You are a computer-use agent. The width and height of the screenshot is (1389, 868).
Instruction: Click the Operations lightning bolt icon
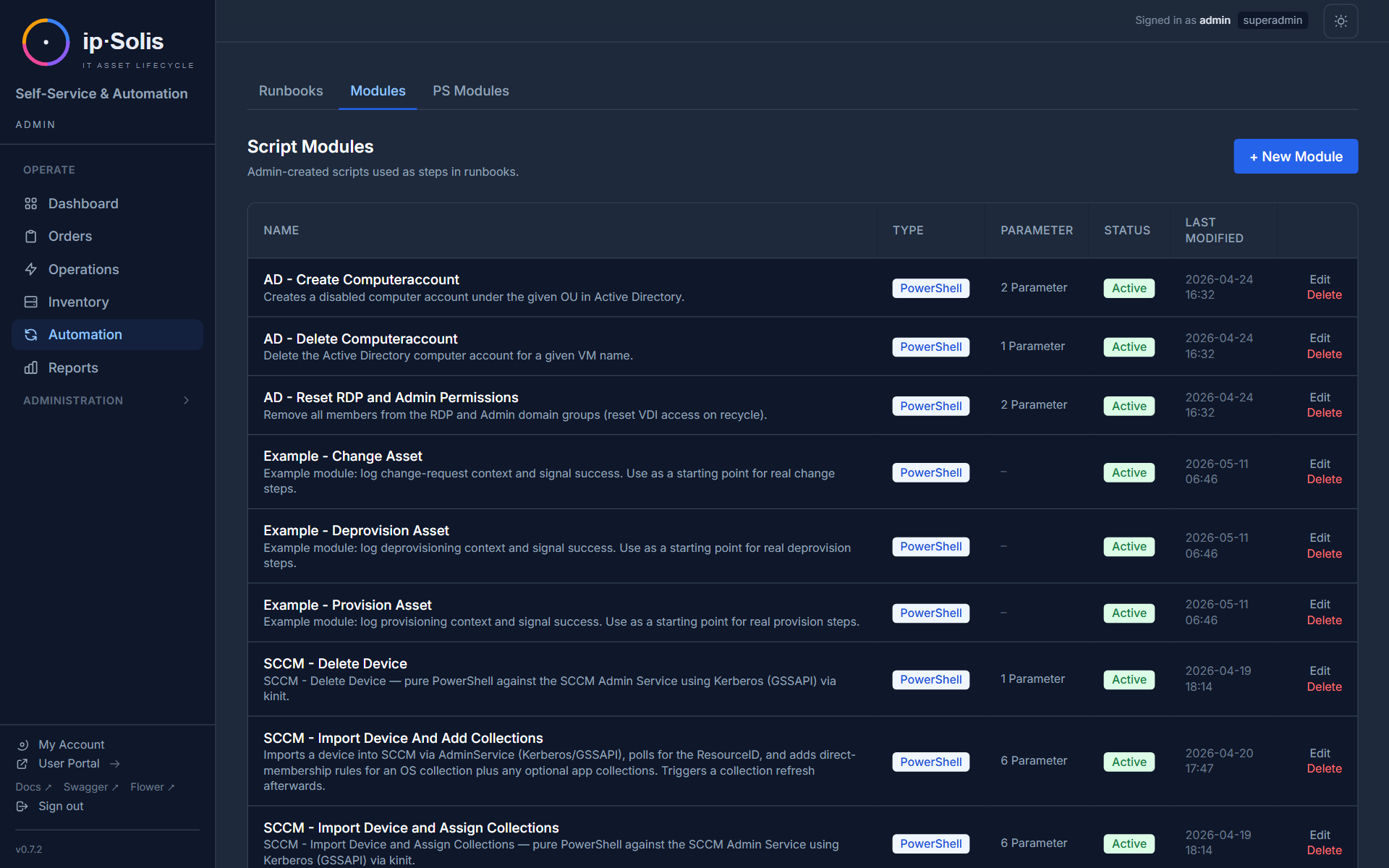pos(30,269)
